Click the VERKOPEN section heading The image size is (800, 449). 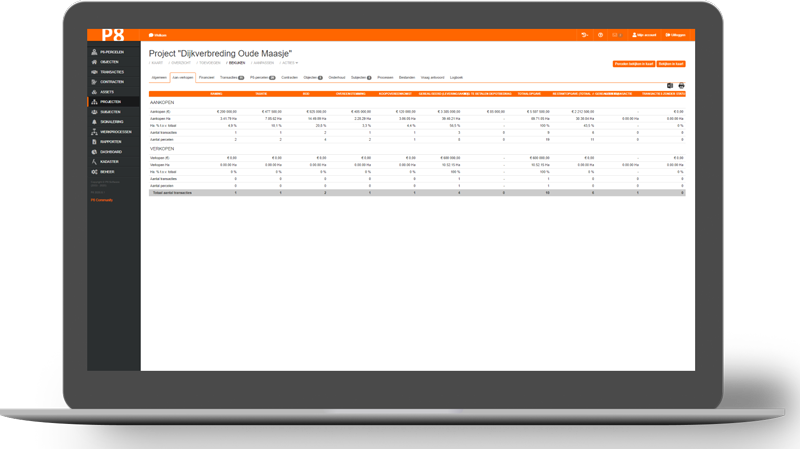tap(162, 149)
